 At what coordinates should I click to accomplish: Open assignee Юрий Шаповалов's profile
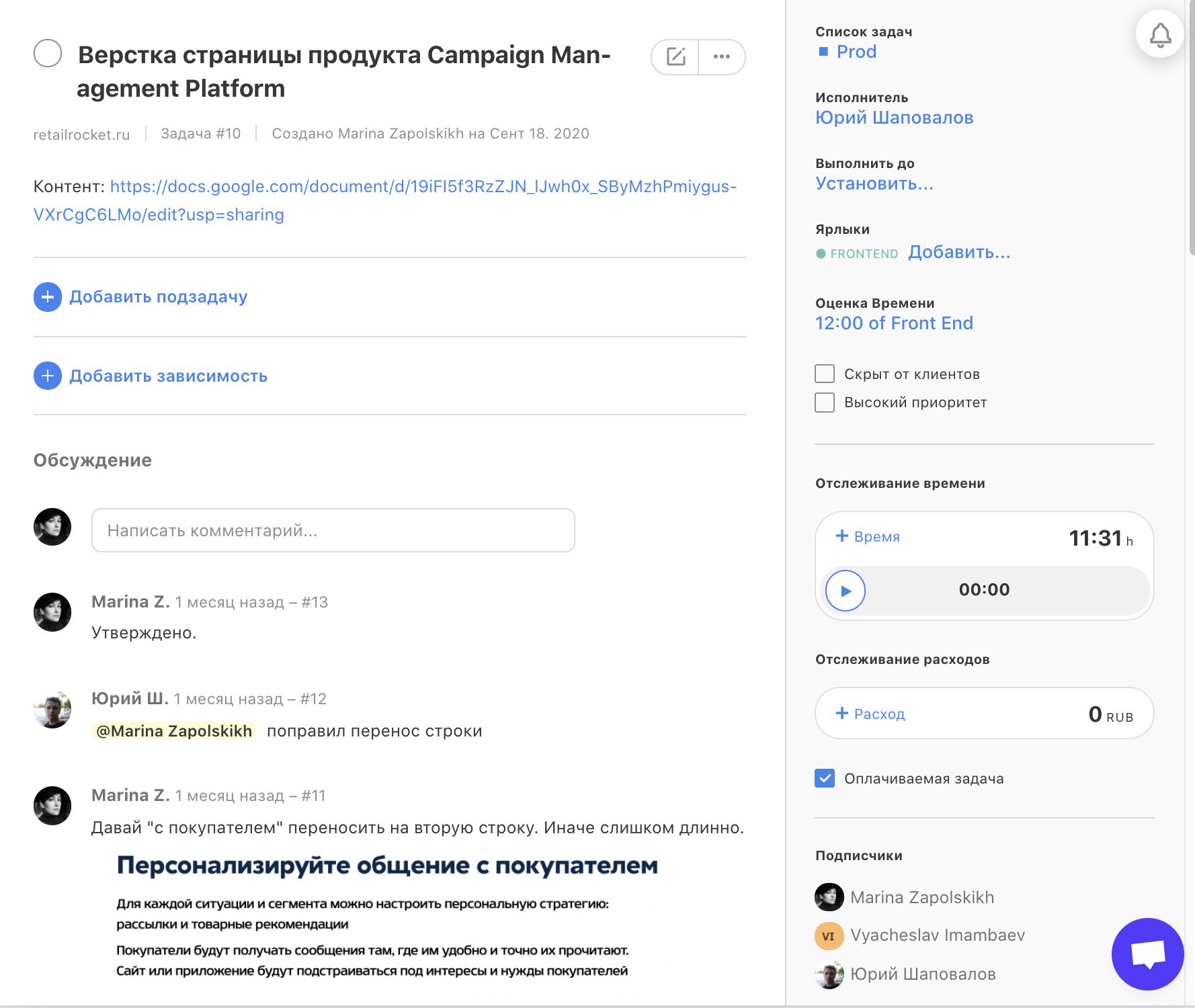click(894, 117)
